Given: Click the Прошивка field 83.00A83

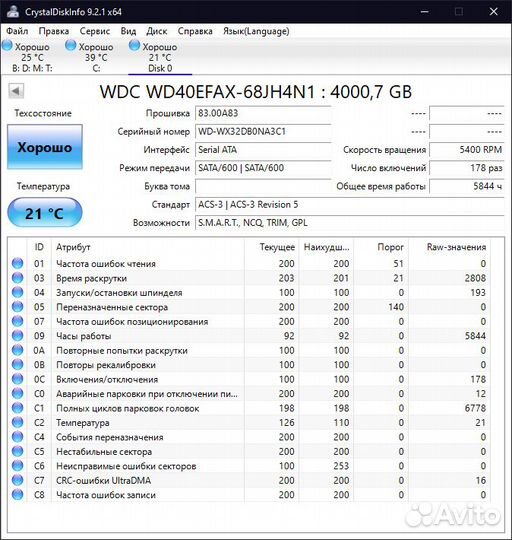Looking at the screenshot, I should click(x=263, y=113).
